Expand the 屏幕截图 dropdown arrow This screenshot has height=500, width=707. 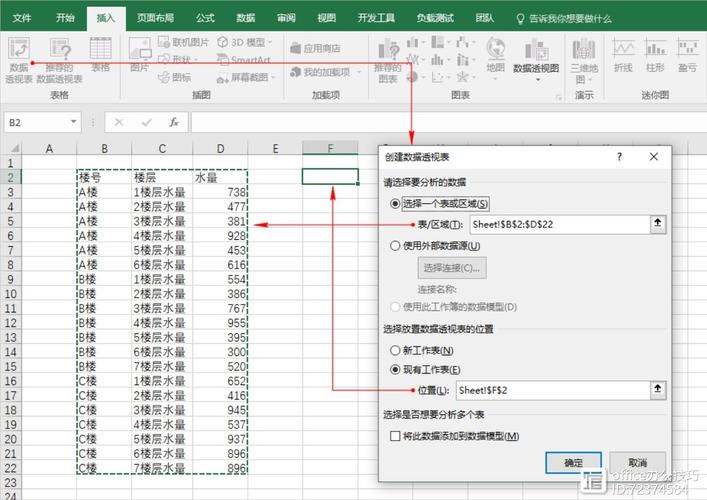point(273,78)
